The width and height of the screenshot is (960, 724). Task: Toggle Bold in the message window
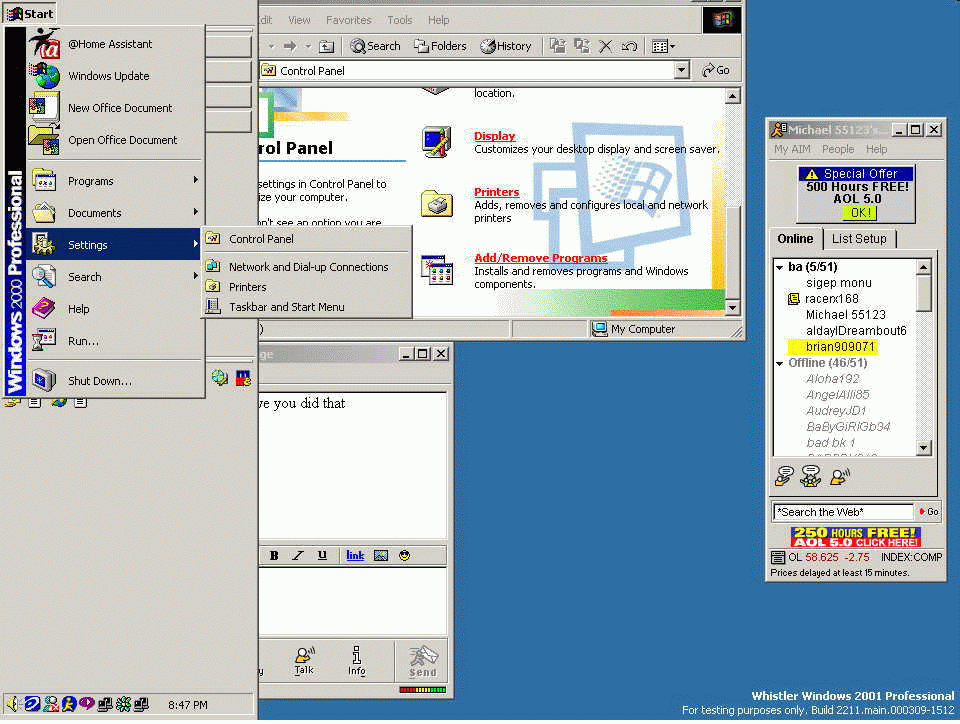(x=274, y=555)
